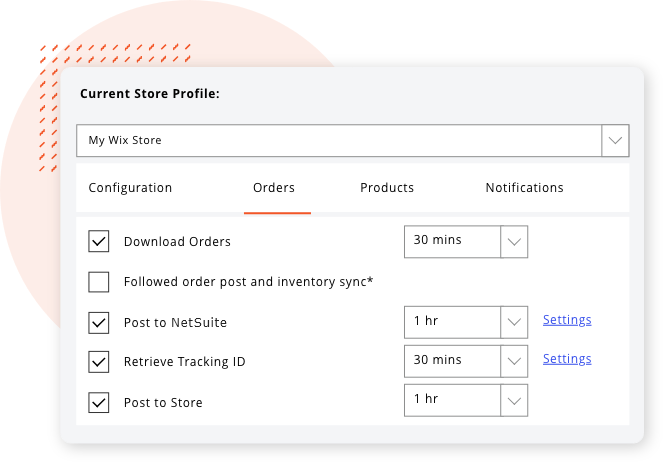Image resolution: width=670 pixels, height=469 pixels.
Task: Open Settings link for Retrieve Tracking ID
Action: point(567,359)
